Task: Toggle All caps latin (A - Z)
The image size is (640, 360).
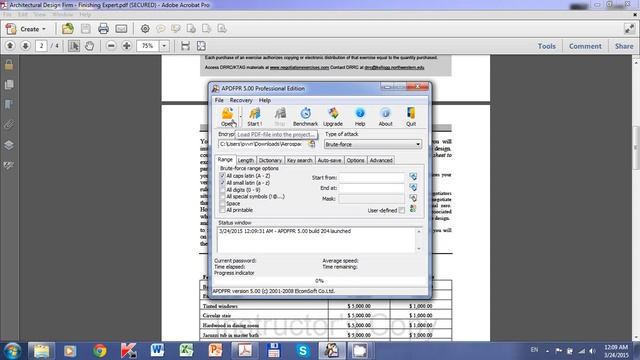Action: point(222,176)
